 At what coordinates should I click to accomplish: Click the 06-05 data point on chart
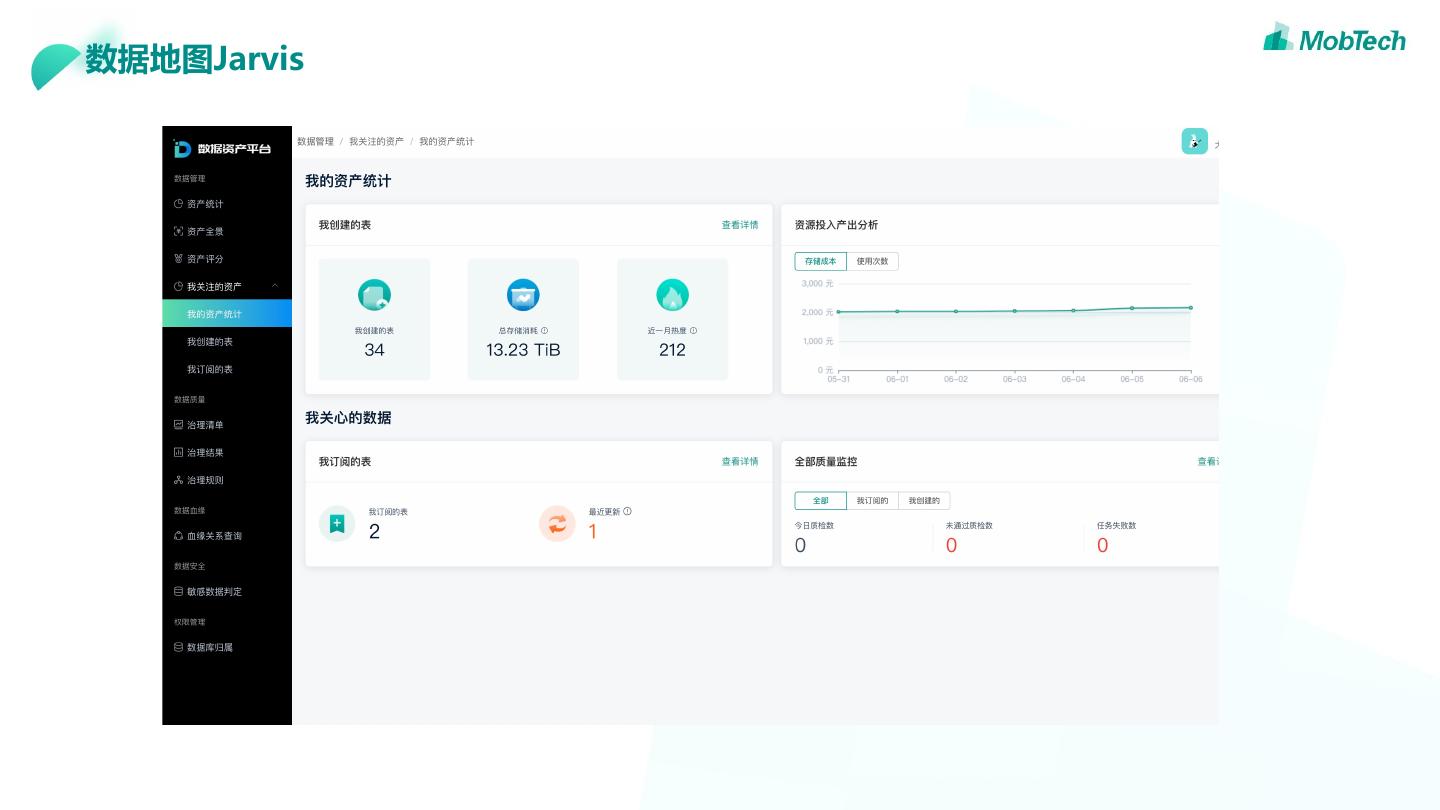tap(1132, 308)
